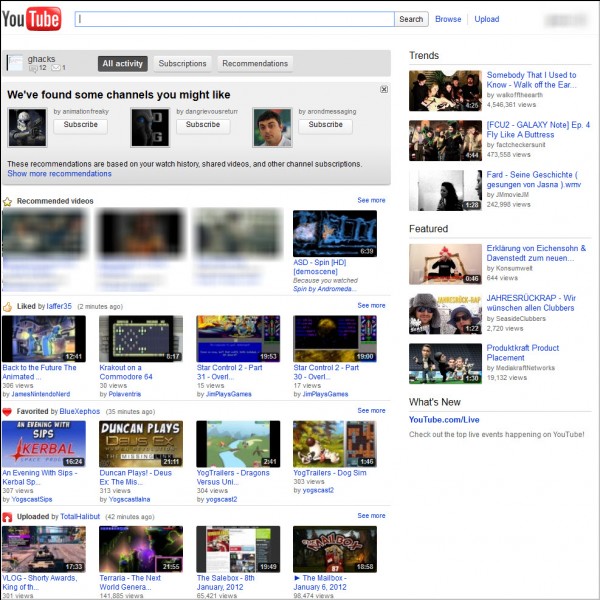Select the All activity tab
The width and height of the screenshot is (600, 600).
pos(122,64)
